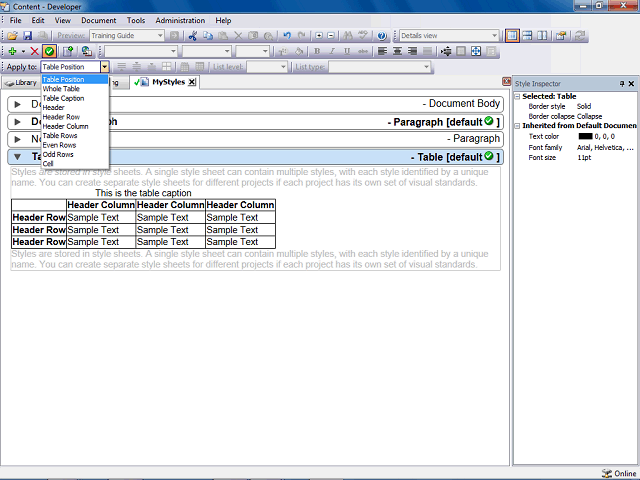Viewport: 640px width, 480px height.
Task: Pin the Style Inspector panel
Action: tap(622, 84)
